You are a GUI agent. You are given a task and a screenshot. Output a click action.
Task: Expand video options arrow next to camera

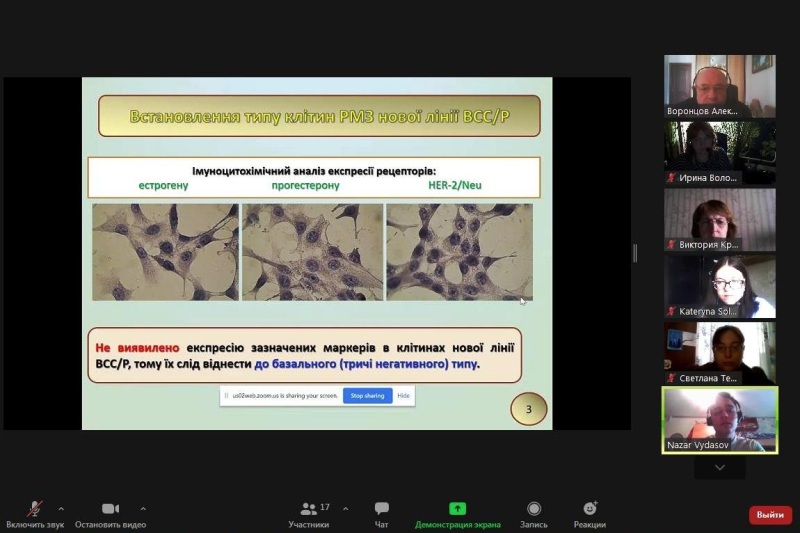143,508
